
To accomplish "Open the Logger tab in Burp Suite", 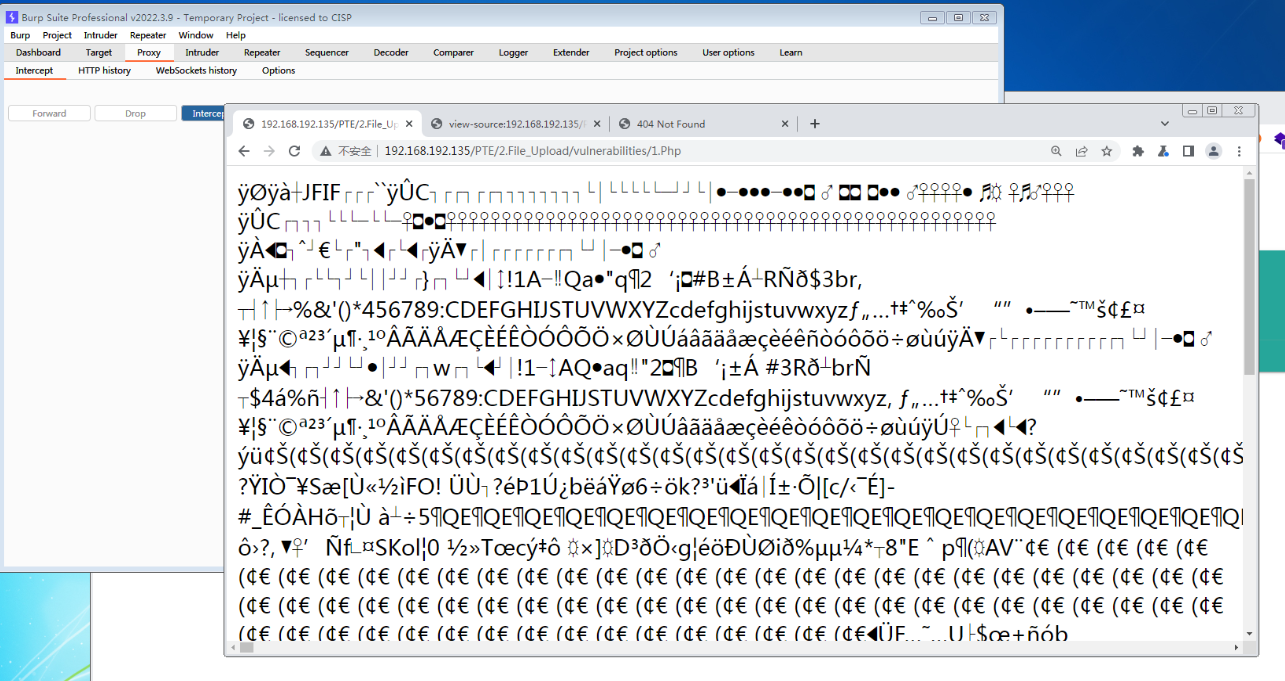I will coord(513,53).
